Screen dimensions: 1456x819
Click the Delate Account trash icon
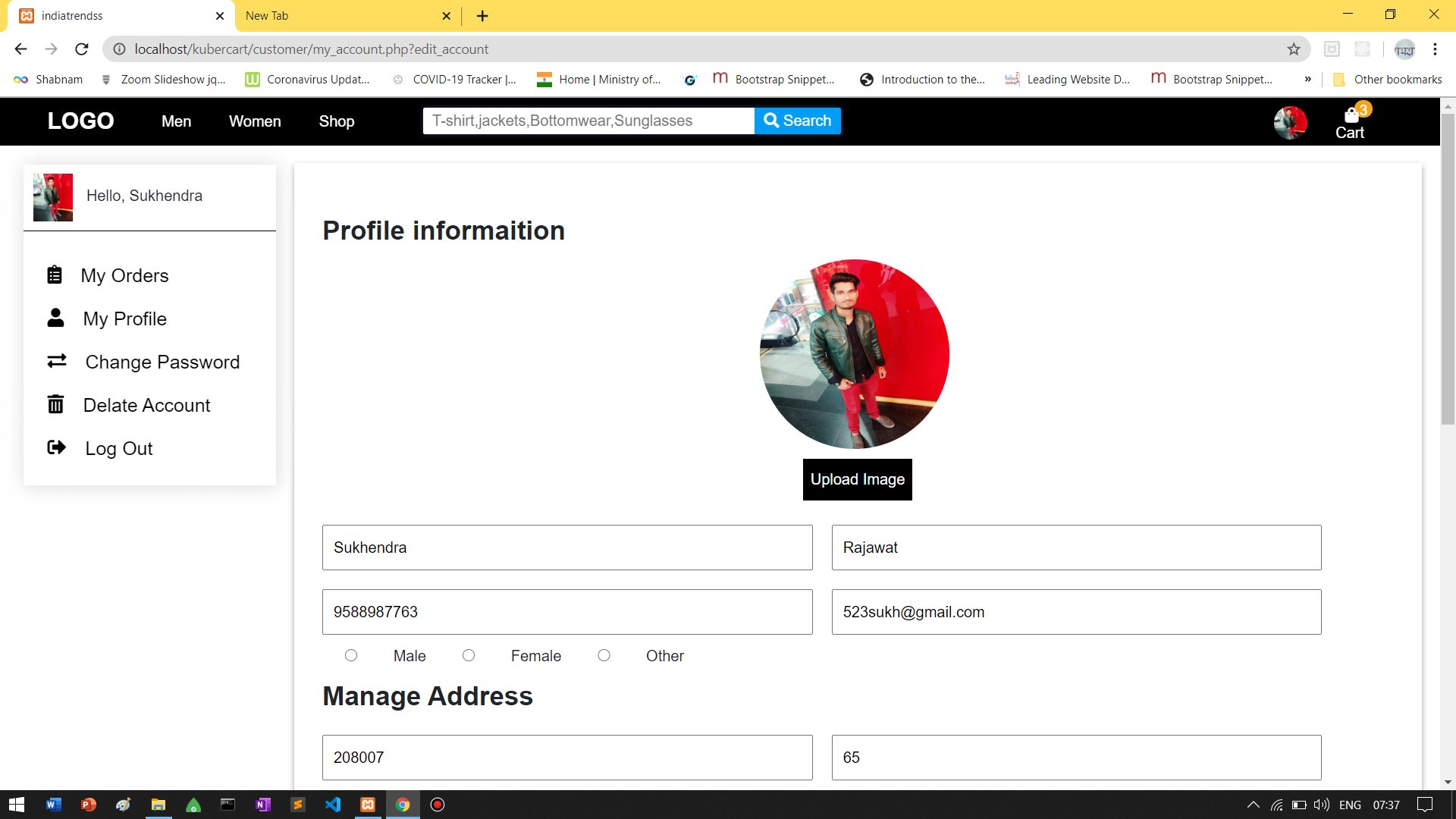pyautogui.click(x=55, y=404)
